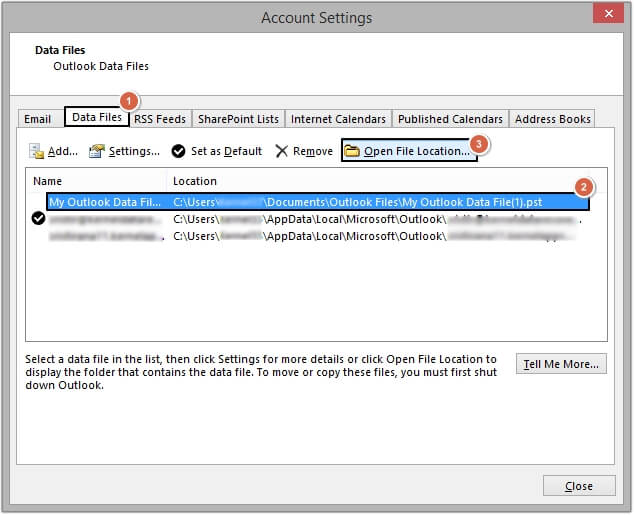Click the Open File Location... label
The image size is (634, 515).
click(x=417, y=151)
